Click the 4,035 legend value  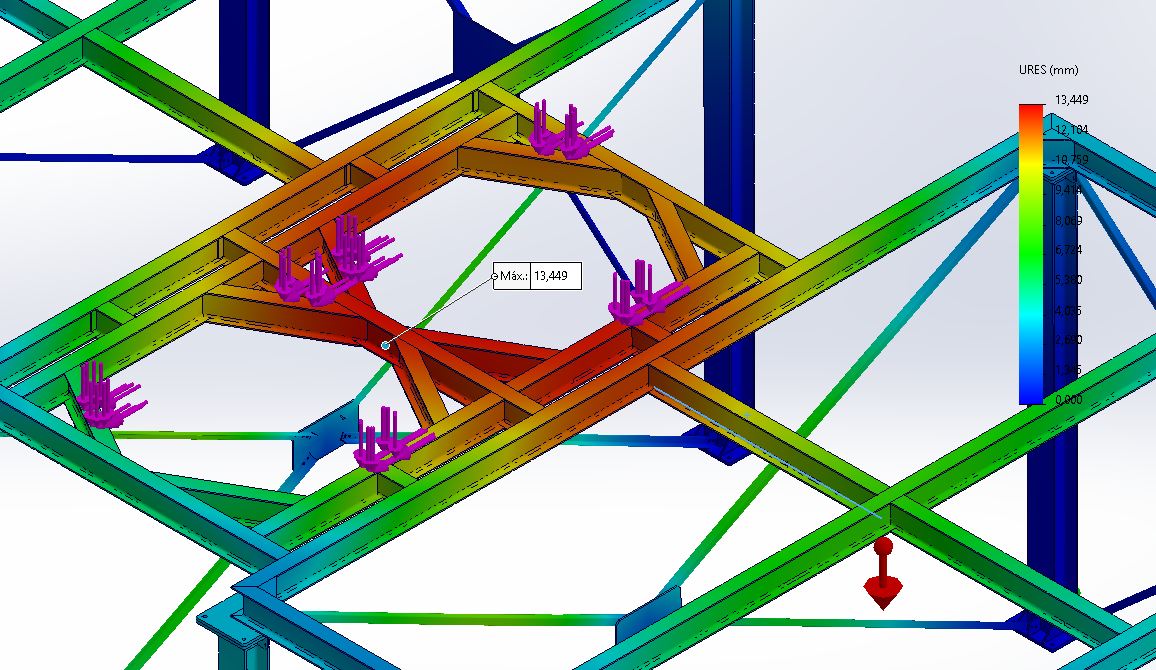[x=1068, y=310]
